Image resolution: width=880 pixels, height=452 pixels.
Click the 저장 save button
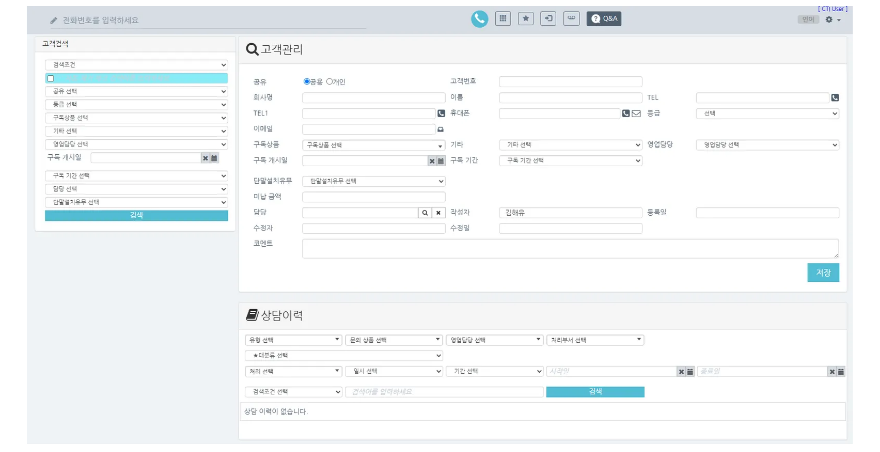823,272
